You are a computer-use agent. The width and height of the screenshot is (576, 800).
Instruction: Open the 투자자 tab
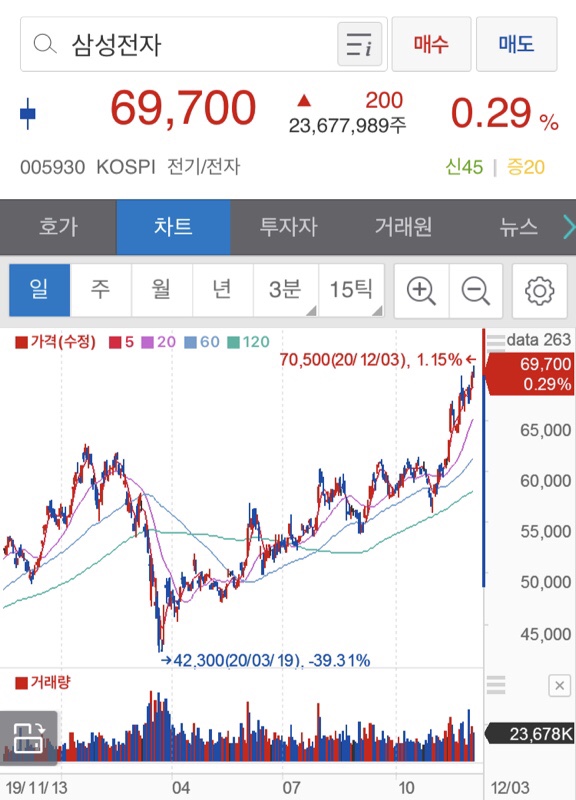coord(288,227)
